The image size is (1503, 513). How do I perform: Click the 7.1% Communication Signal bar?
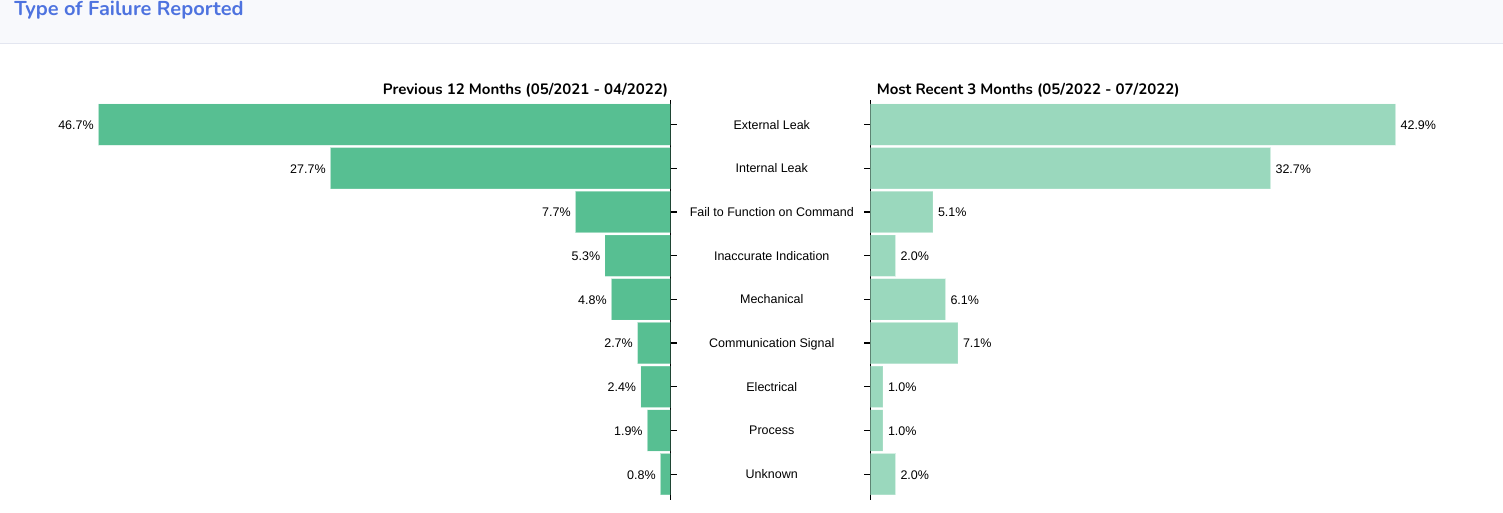coord(914,343)
